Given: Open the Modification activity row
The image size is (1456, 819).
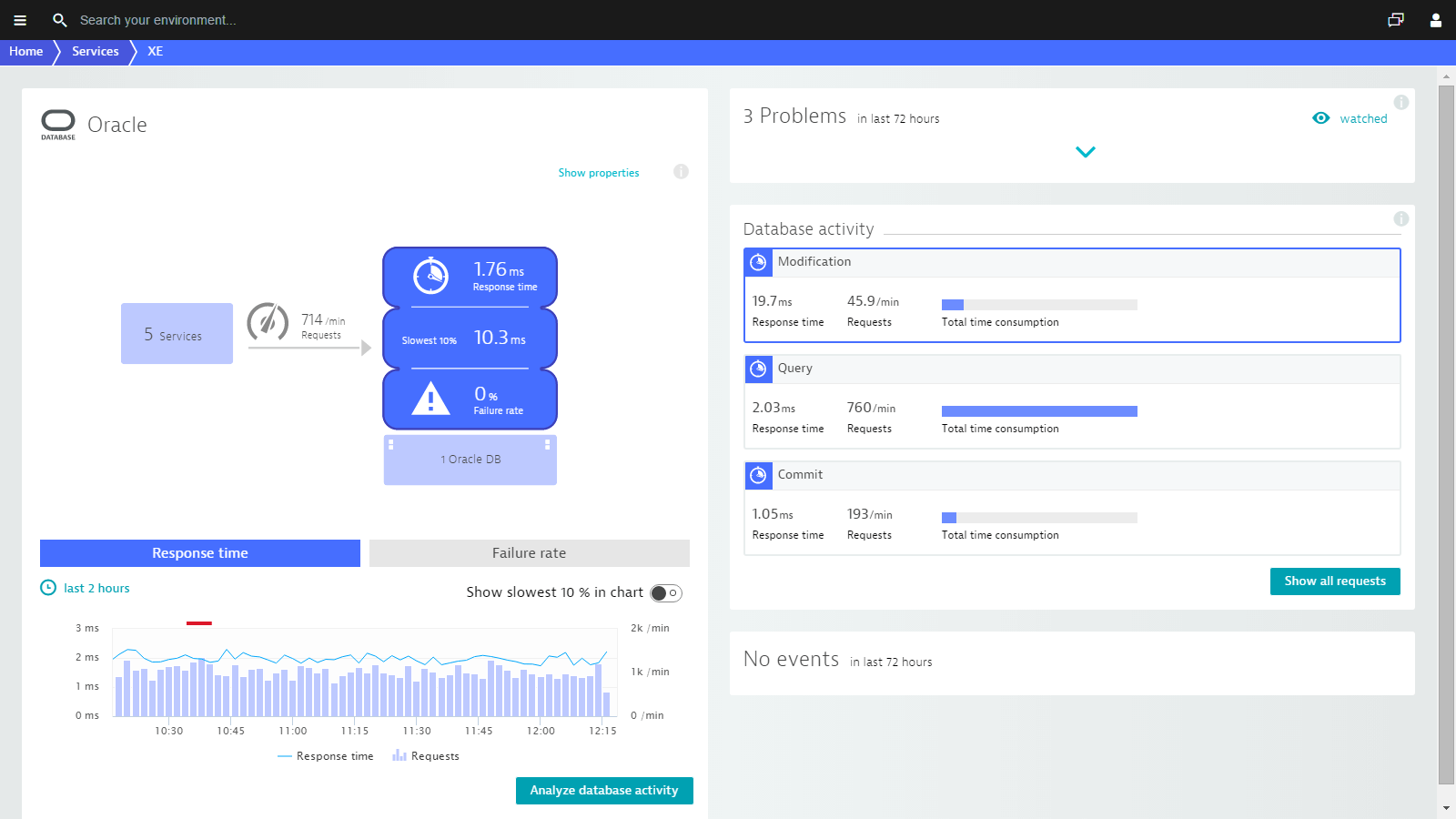Looking at the screenshot, I should (x=1072, y=296).
